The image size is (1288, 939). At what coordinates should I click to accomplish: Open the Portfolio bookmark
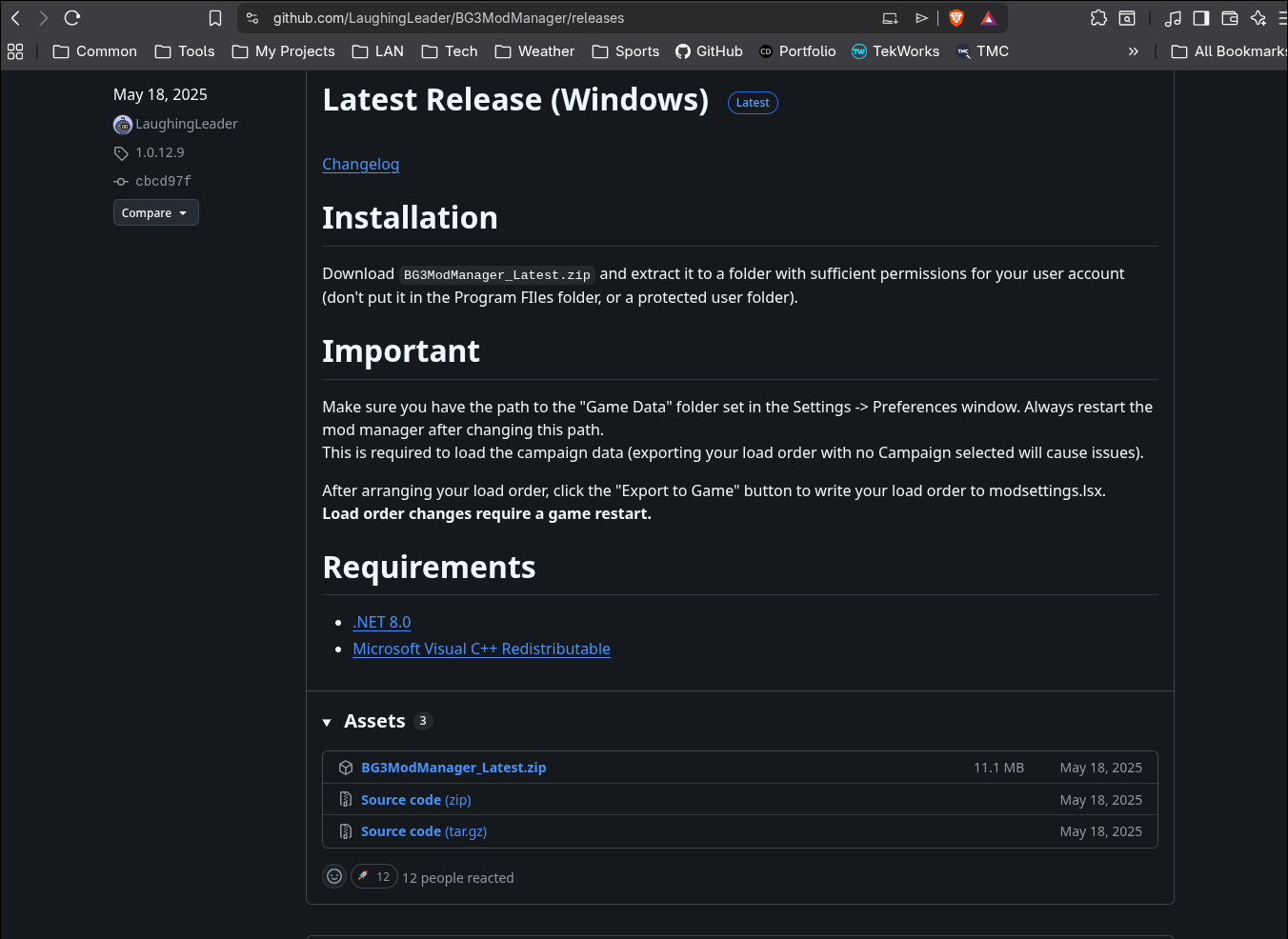coord(797,51)
